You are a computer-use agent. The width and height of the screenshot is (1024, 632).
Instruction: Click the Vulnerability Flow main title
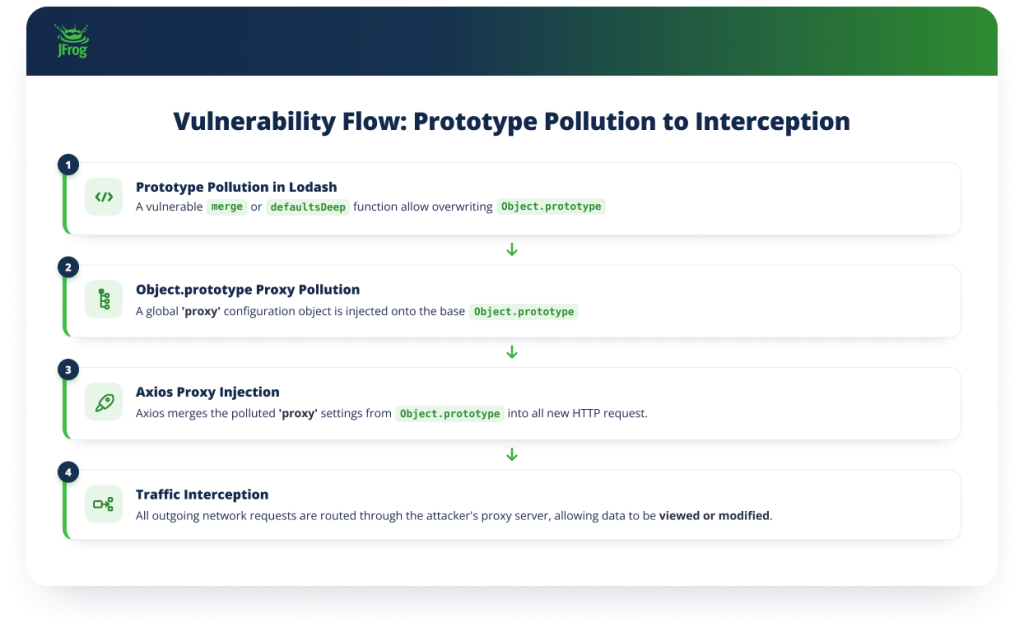(512, 121)
